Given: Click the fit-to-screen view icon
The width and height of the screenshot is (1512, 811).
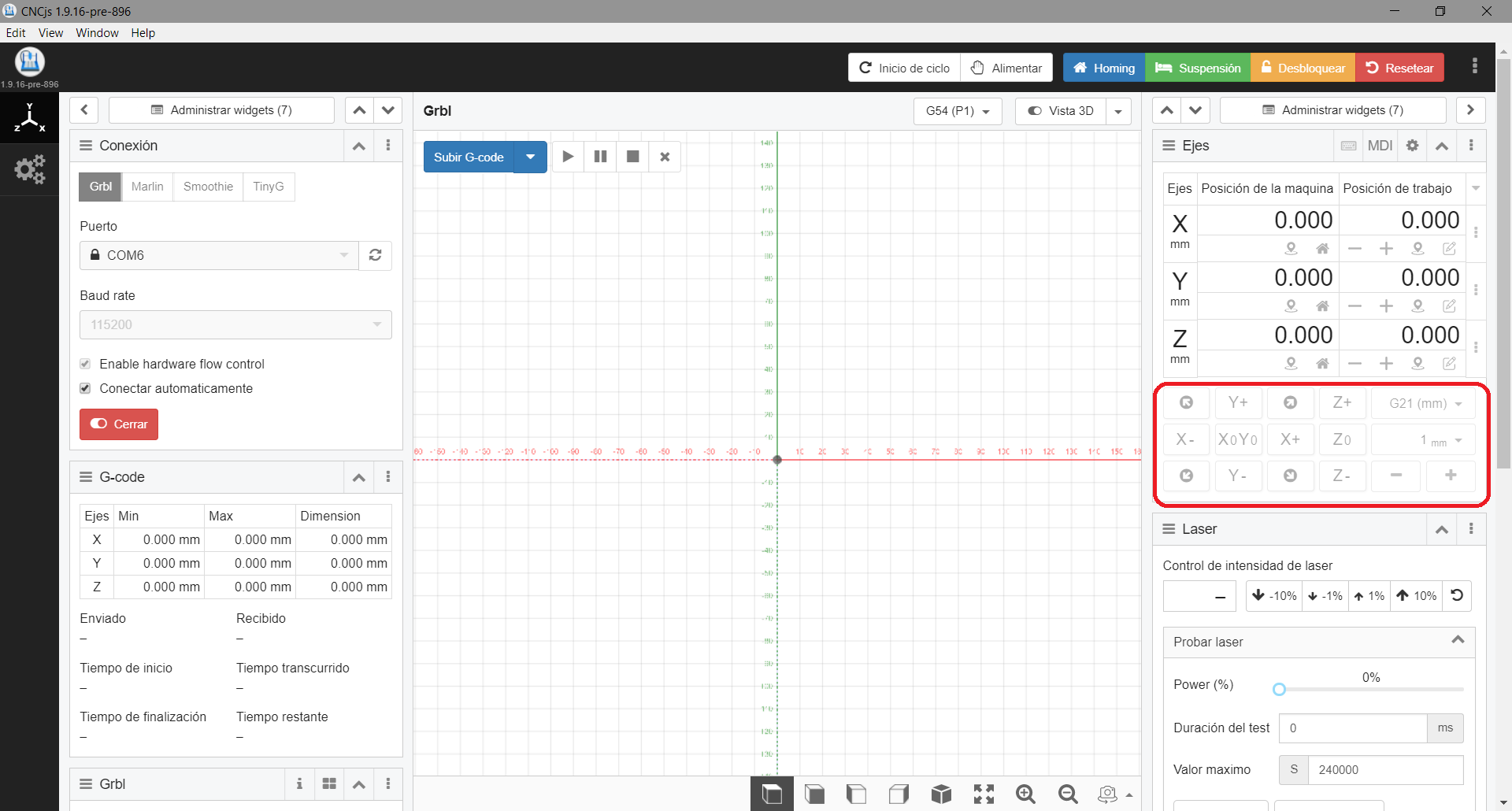Looking at the screenshot, I should pos(984,794).
